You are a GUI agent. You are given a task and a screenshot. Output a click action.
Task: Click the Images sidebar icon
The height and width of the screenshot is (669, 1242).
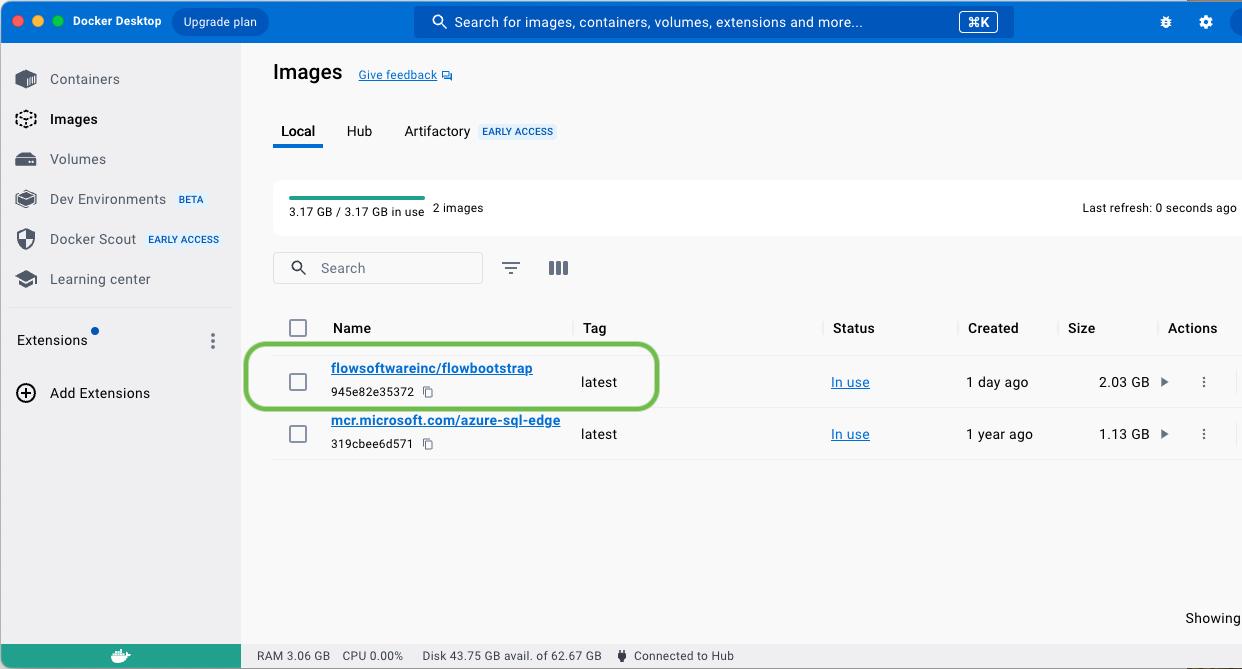coord(26,119)
